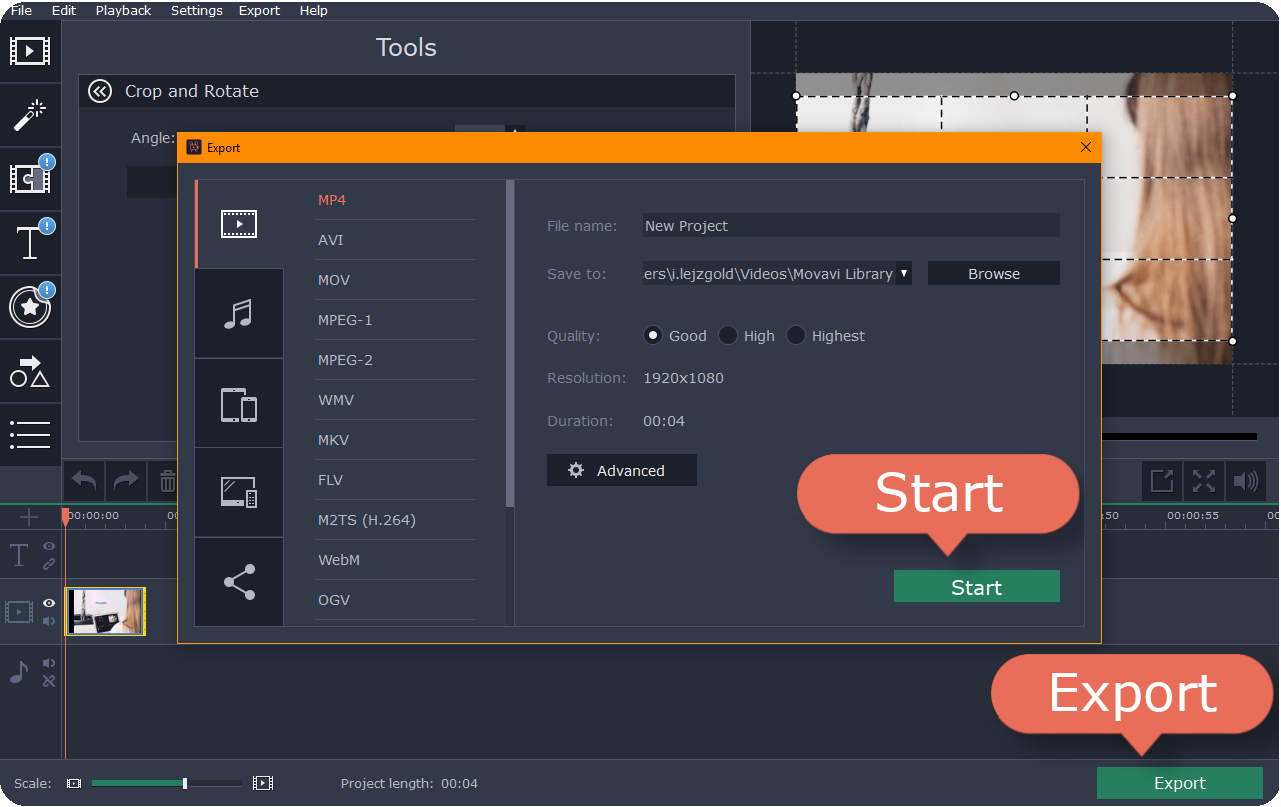This screenshot has width=1281, height=807.
Task: Open the Settings menu
Action: (196, 10)
